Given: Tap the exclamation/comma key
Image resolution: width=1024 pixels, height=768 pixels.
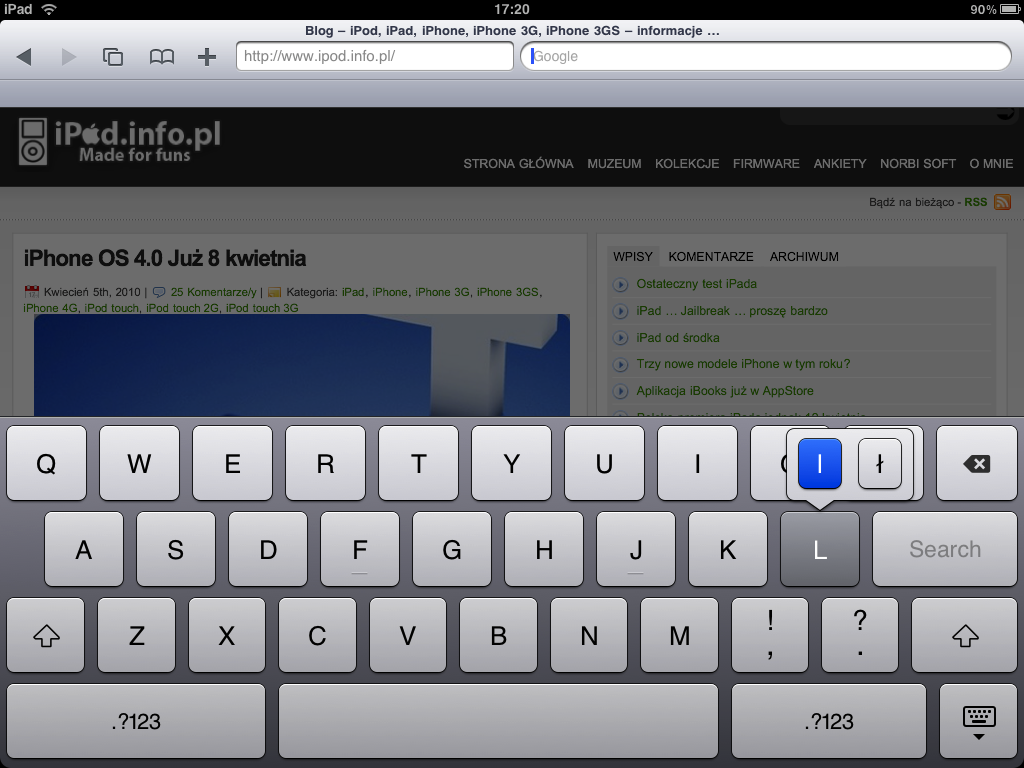Looking at the screenshot, I should (770, 635).
